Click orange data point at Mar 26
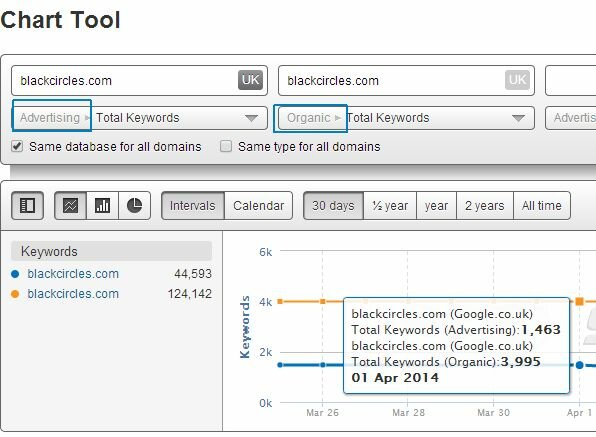 coord(322,301)
